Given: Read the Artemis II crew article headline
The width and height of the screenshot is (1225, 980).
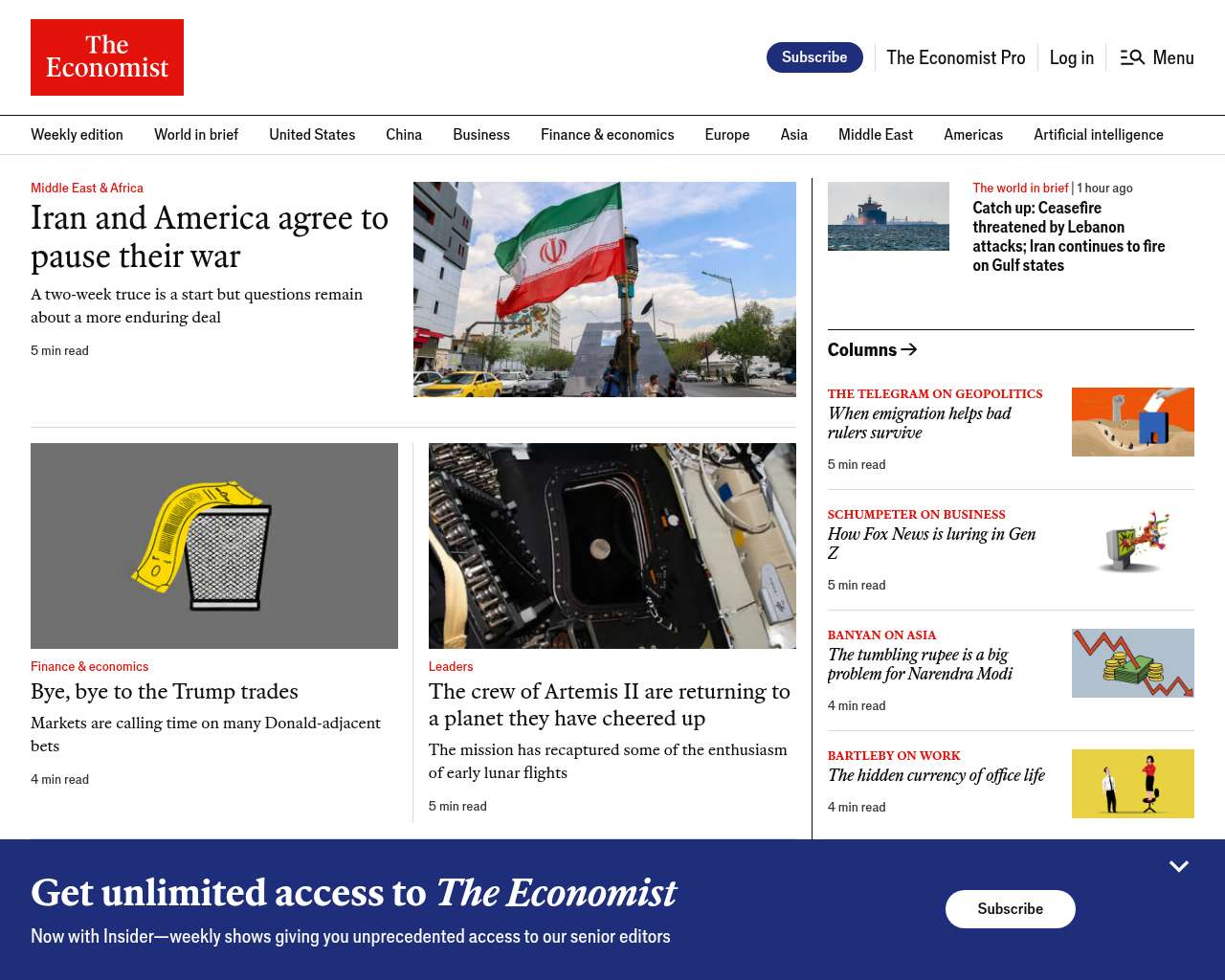Looking at the screenshot, I should (x=610, y=705).
